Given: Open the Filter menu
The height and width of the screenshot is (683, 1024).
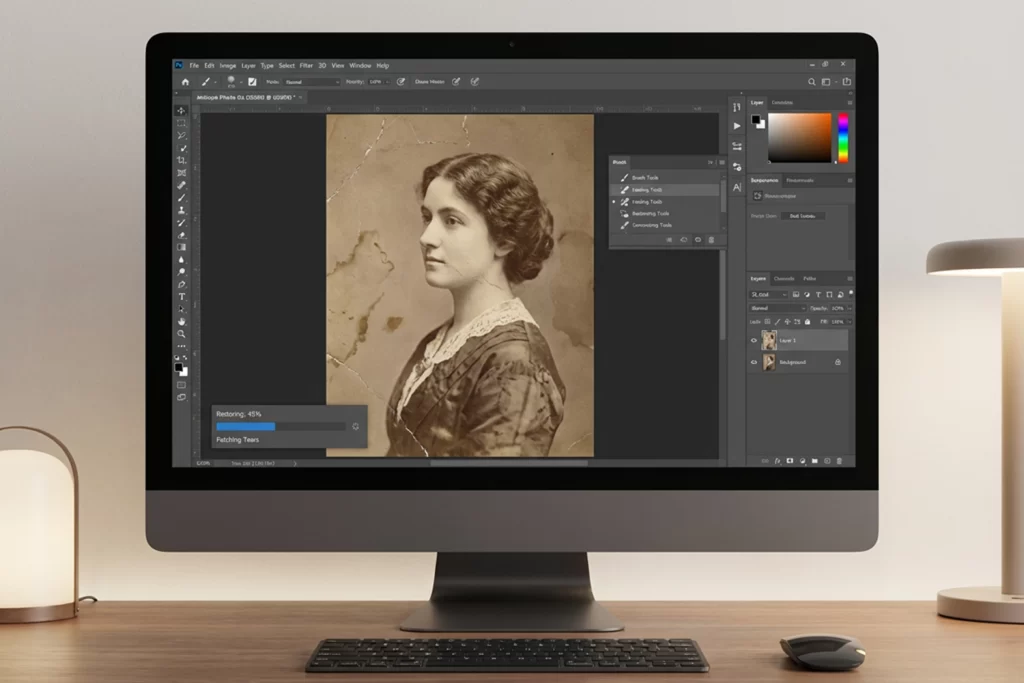Looking at the screenshot, I should pyautogui.click(x=306, y=65).
